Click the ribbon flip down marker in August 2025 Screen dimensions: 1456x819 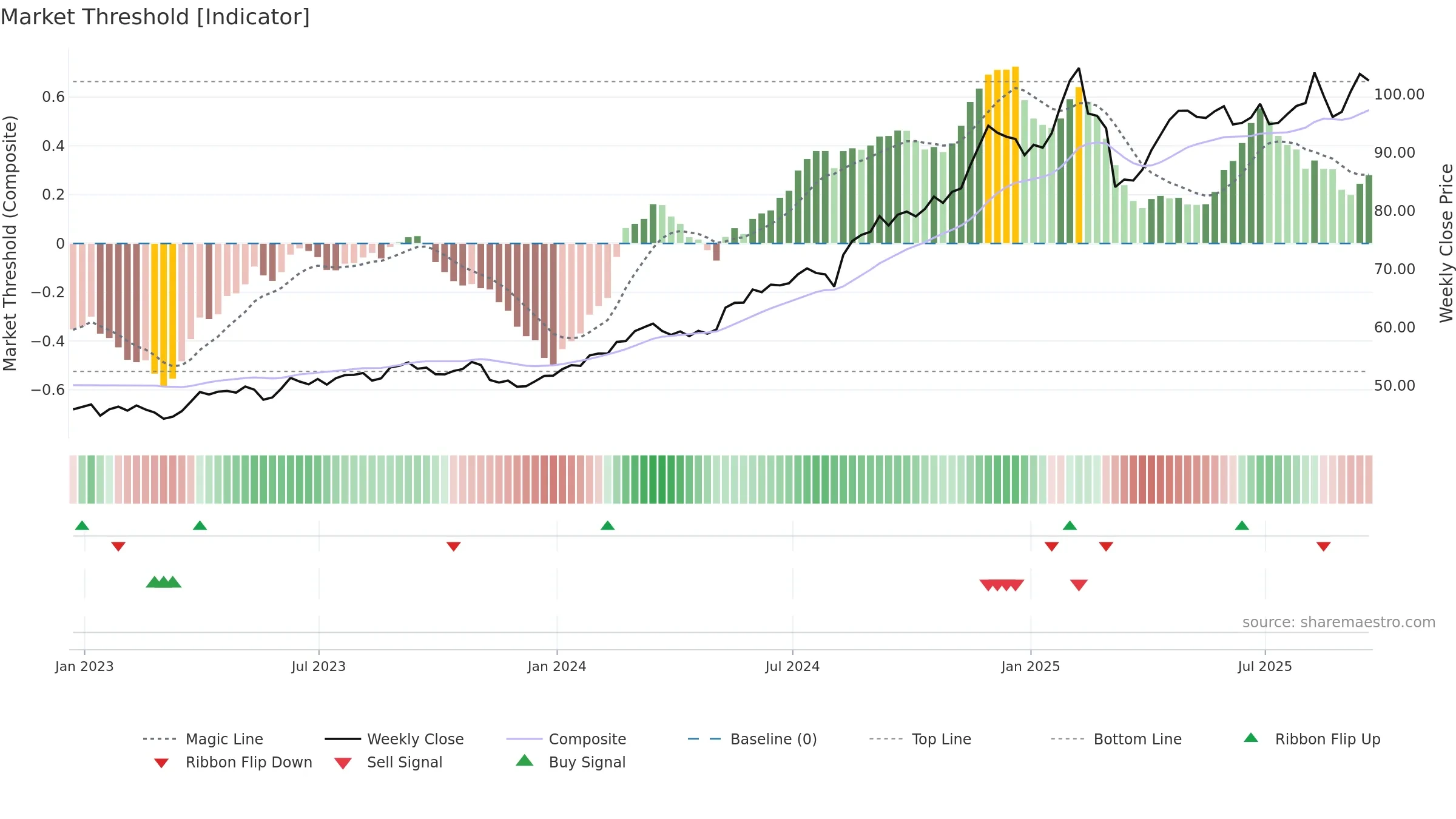(1323, 547)
